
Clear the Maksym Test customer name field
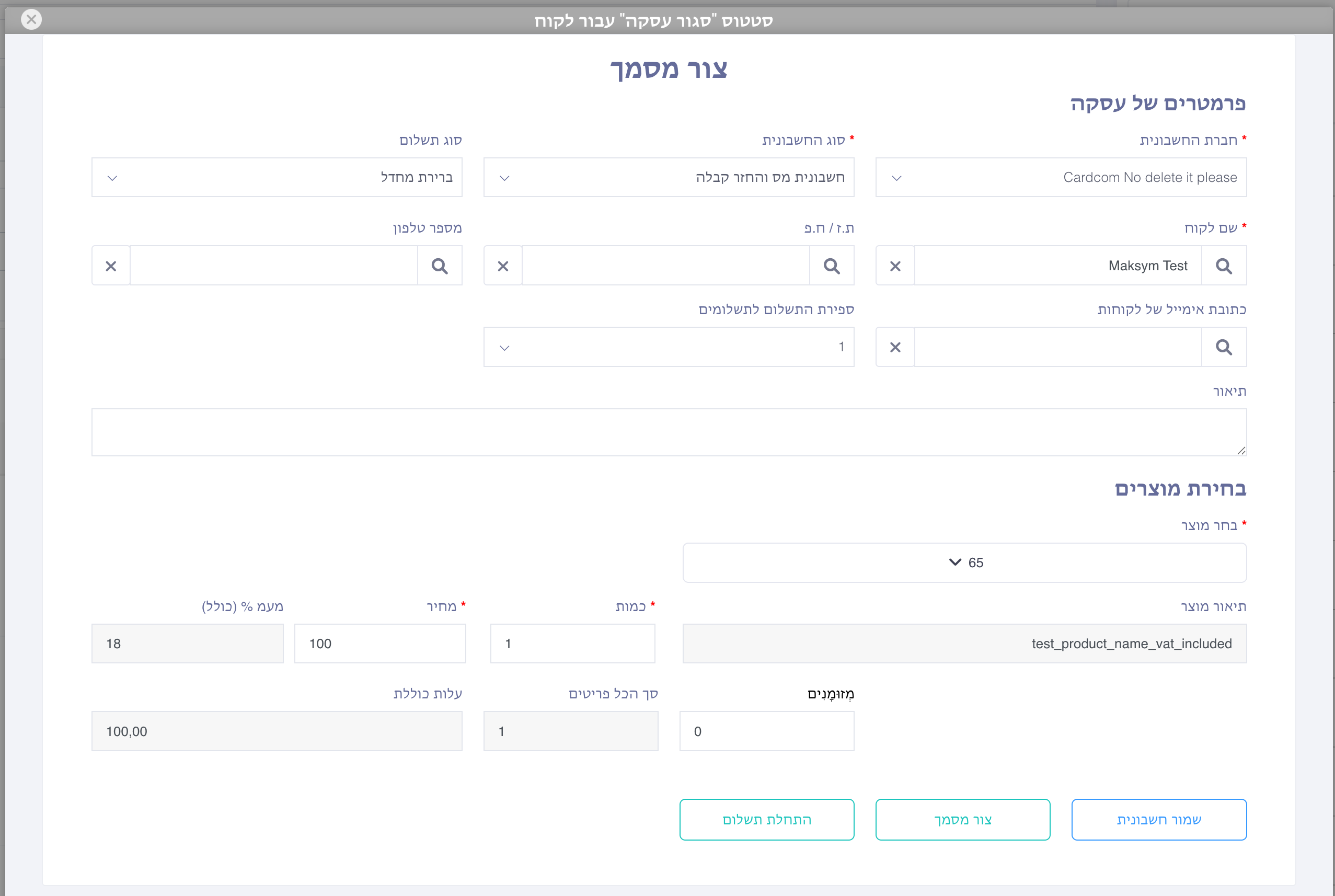click(x=895, y=266)
